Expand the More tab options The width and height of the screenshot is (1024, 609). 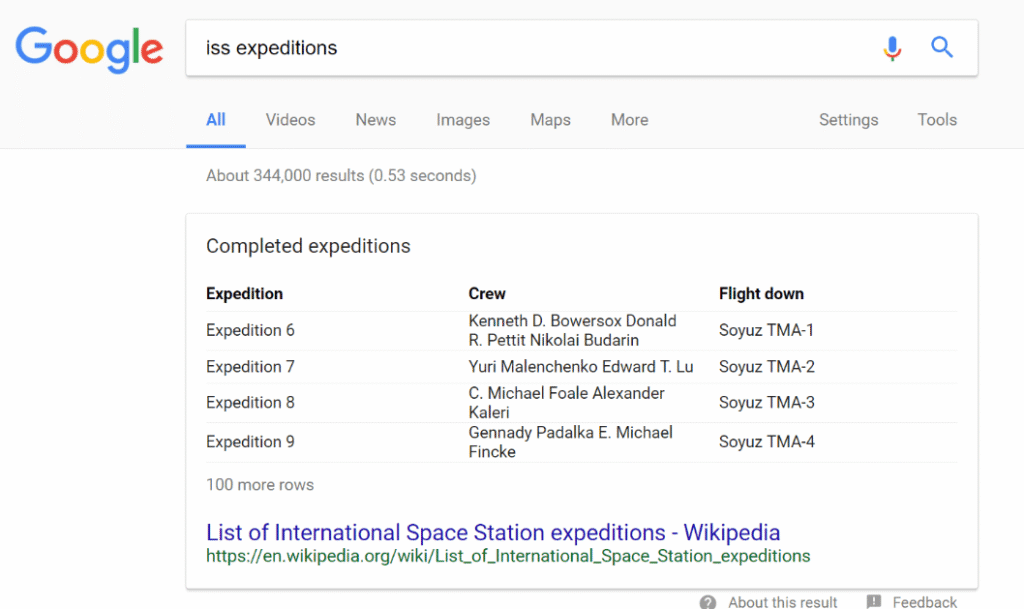coord(629,119)
